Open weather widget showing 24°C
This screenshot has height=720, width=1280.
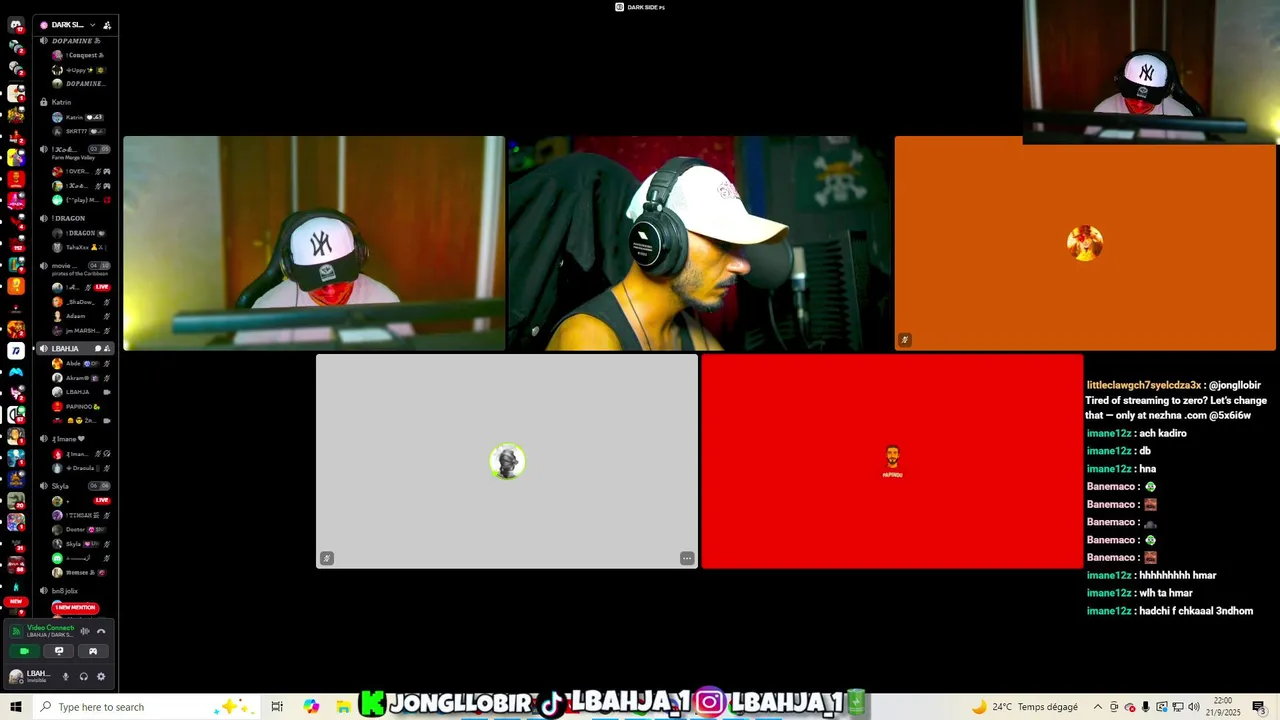coord(1024,707)
